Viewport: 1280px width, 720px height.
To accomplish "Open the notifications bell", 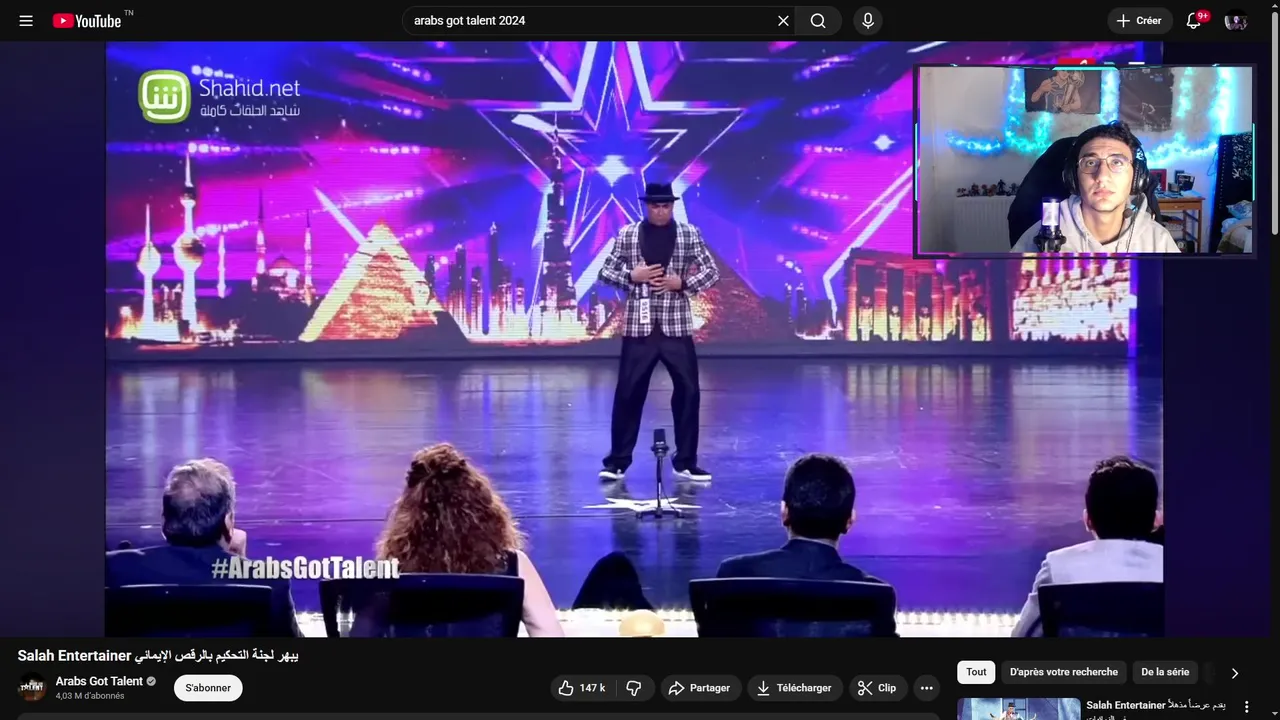I will tap(1194, 21).
